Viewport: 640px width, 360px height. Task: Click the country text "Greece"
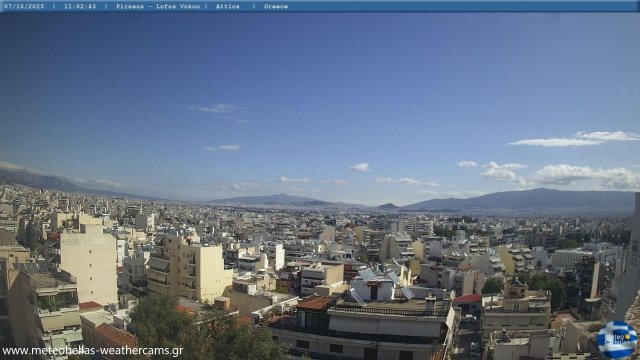[276, 7]
